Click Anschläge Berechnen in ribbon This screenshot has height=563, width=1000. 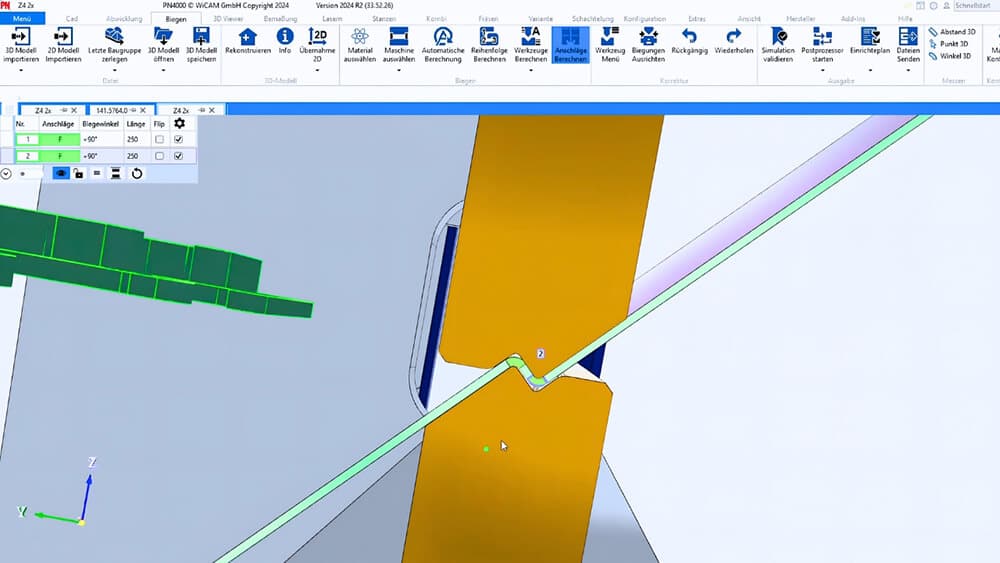pos(570,36)
